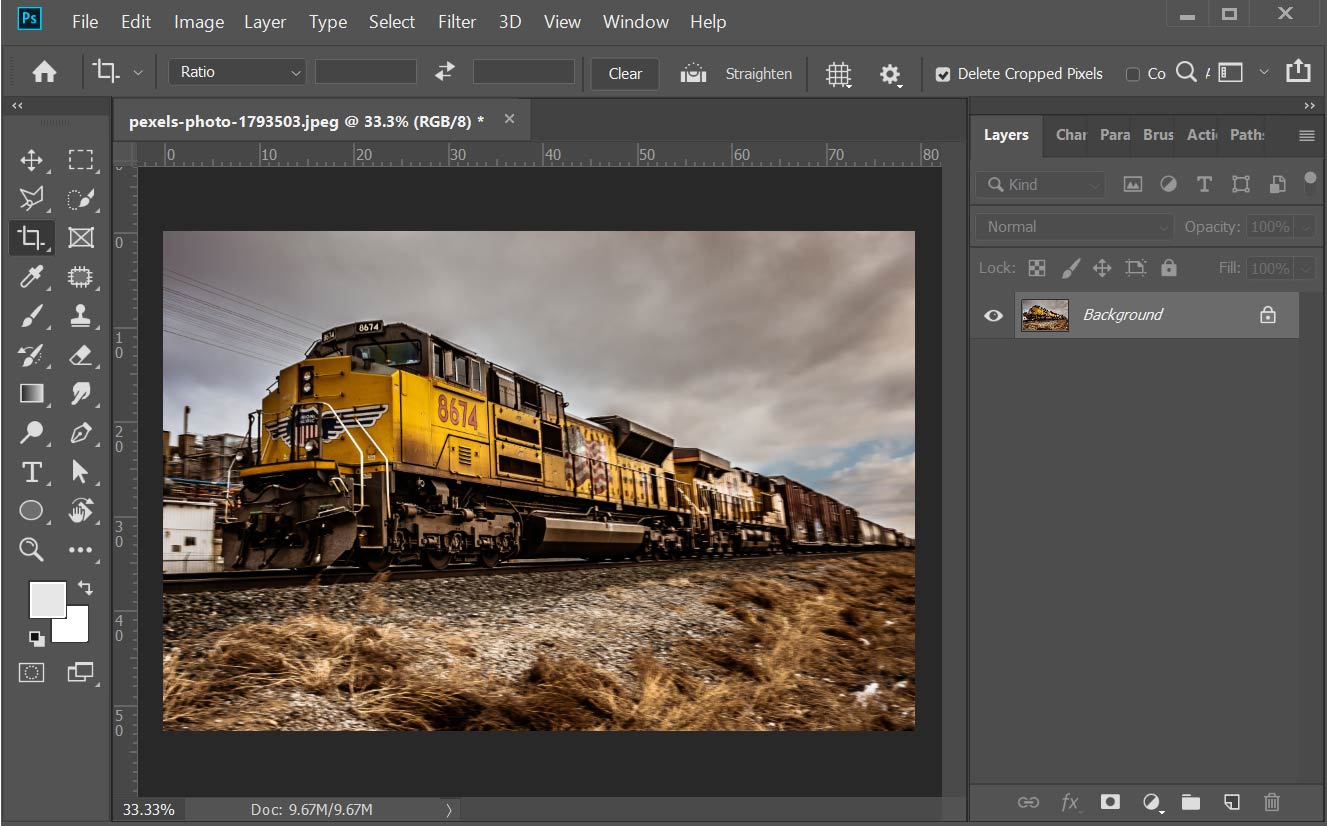Select the Zoom tool
This screenshot has height=826, width=1327.
pyautogui.click(x=31, y=549)
